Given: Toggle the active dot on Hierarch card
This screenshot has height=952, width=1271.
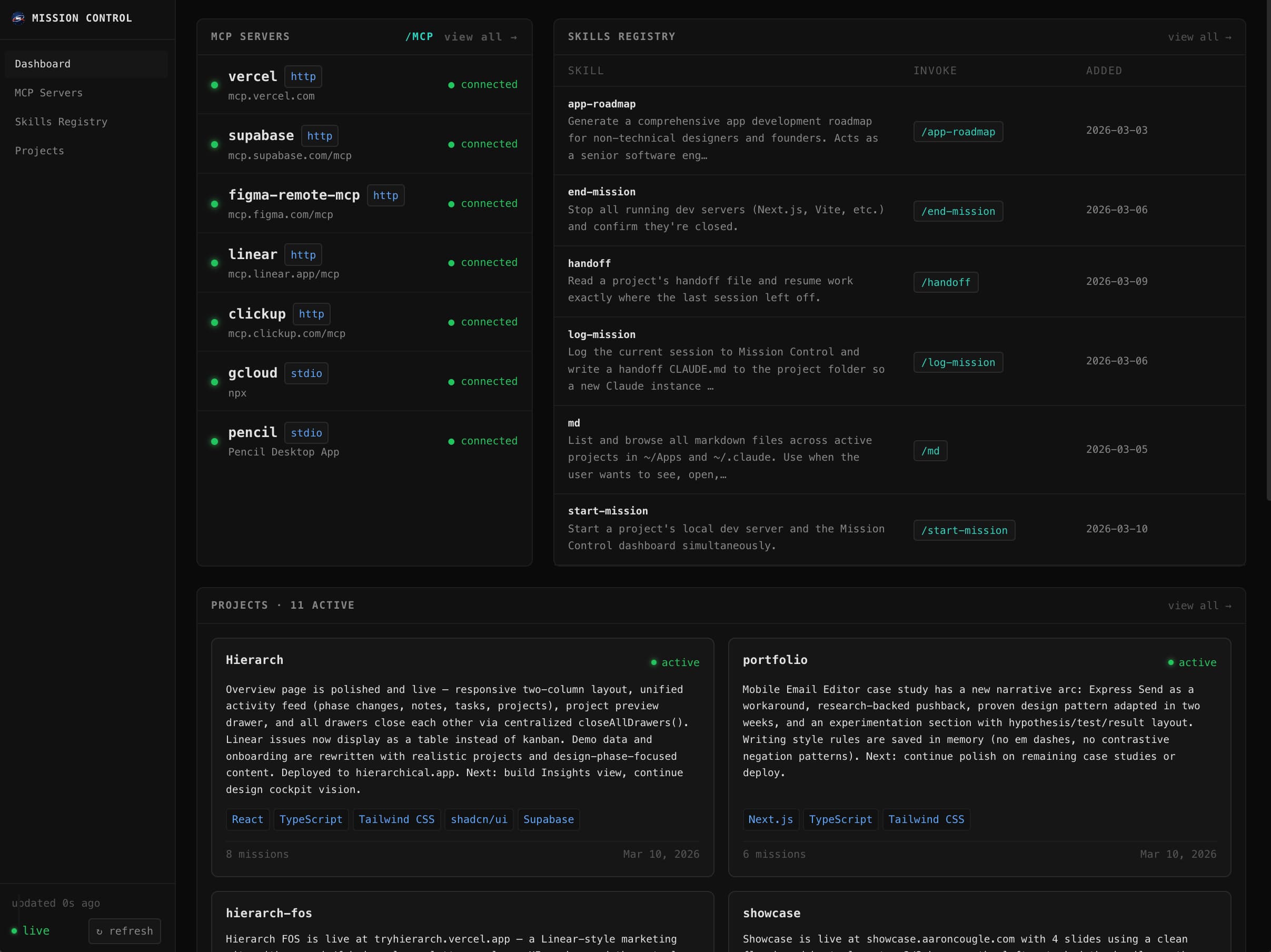Looking at the screenshot, I should click(x=654, y=662).
